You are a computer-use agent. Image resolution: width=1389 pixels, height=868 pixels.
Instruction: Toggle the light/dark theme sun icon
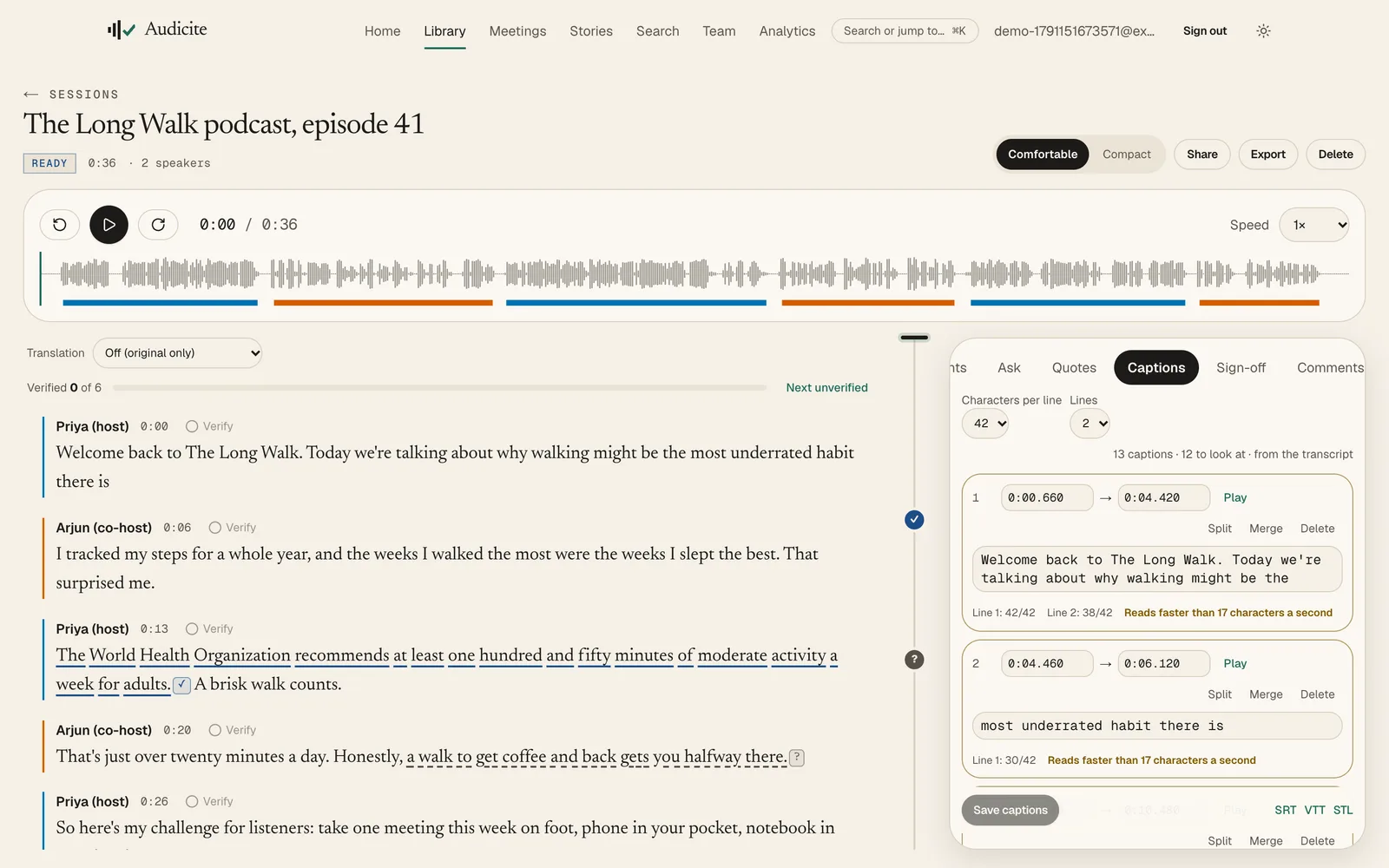point(1263,30)
